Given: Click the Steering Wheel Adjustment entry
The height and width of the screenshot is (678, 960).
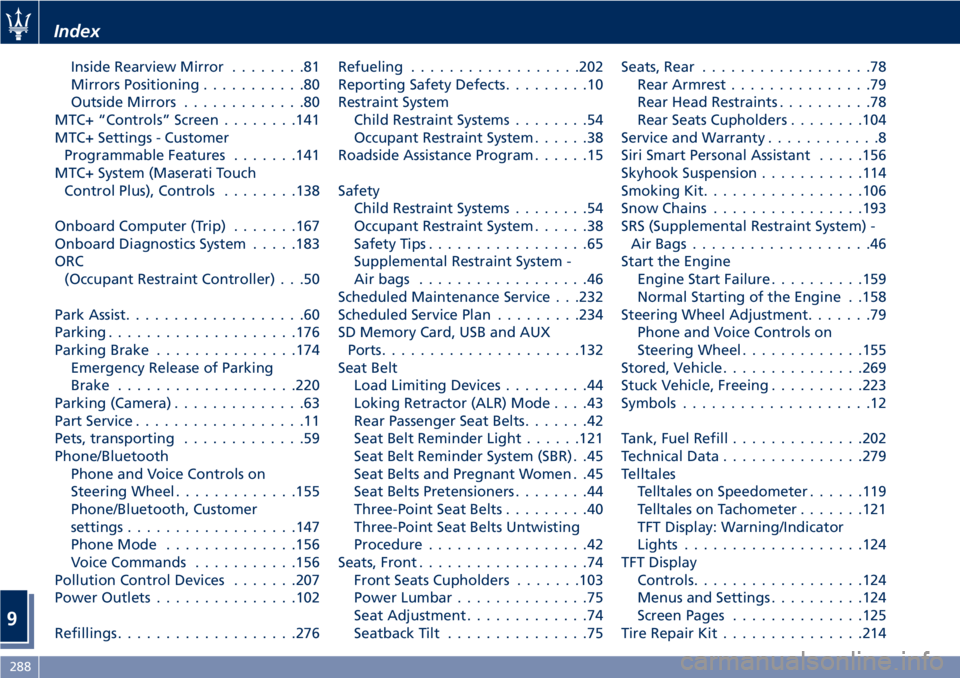Looking at the screenshot, I should 754,315.
